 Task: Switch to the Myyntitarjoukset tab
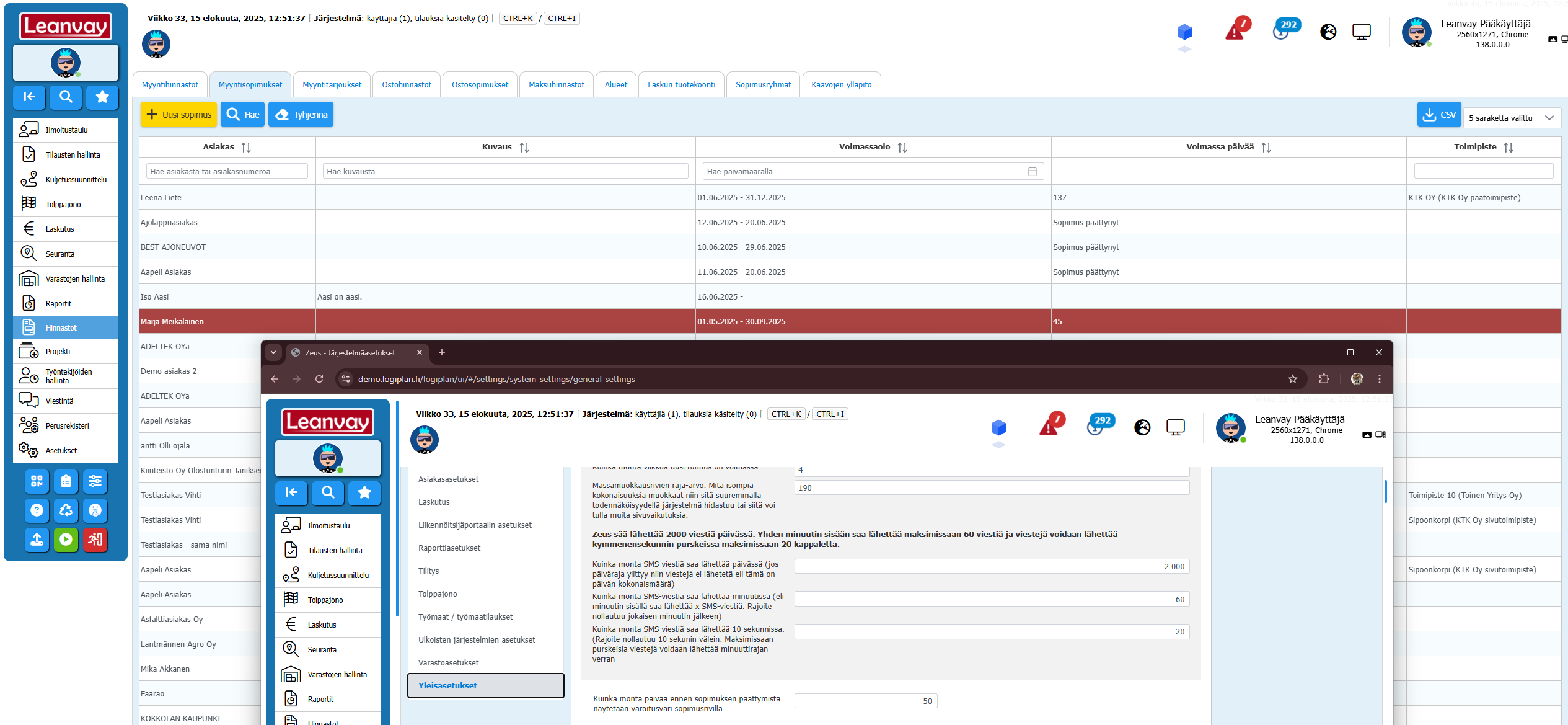(x=332, y=85)
